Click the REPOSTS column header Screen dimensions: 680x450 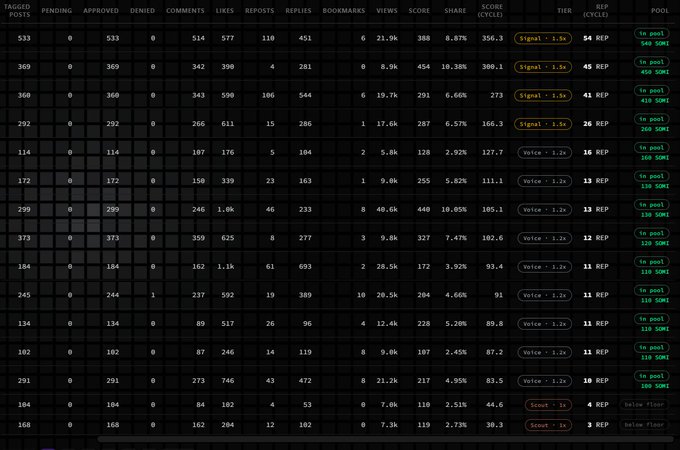point(259,10)
